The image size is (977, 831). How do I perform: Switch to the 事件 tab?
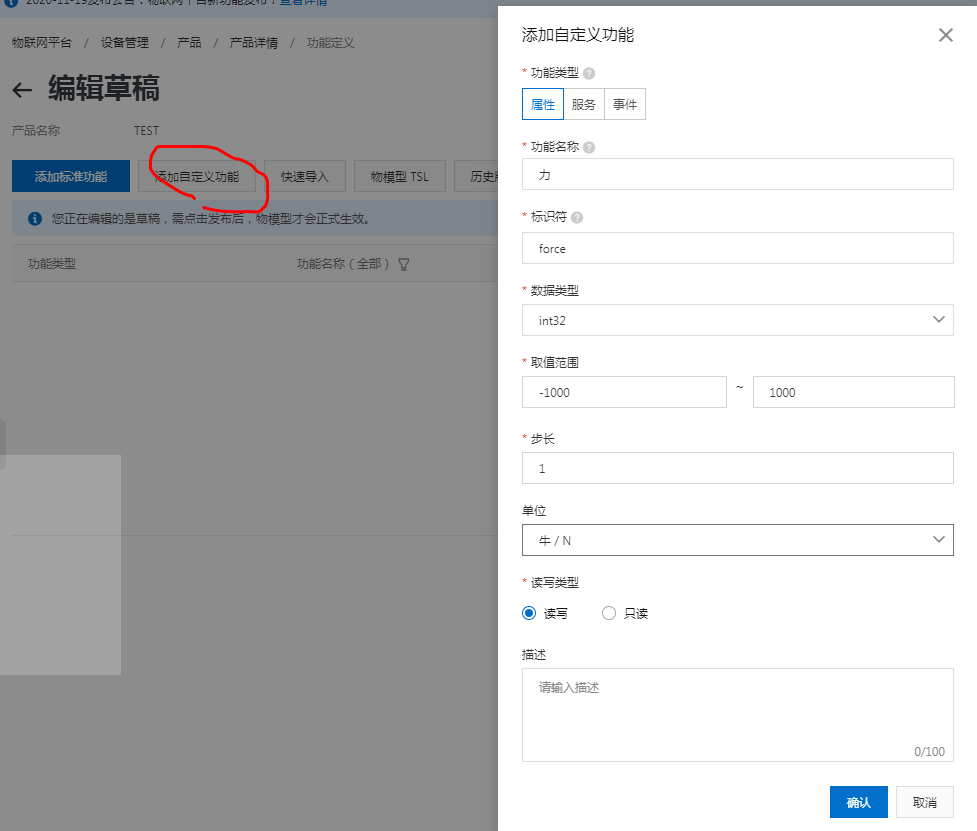pyautogui.click(x=624, y=103)
